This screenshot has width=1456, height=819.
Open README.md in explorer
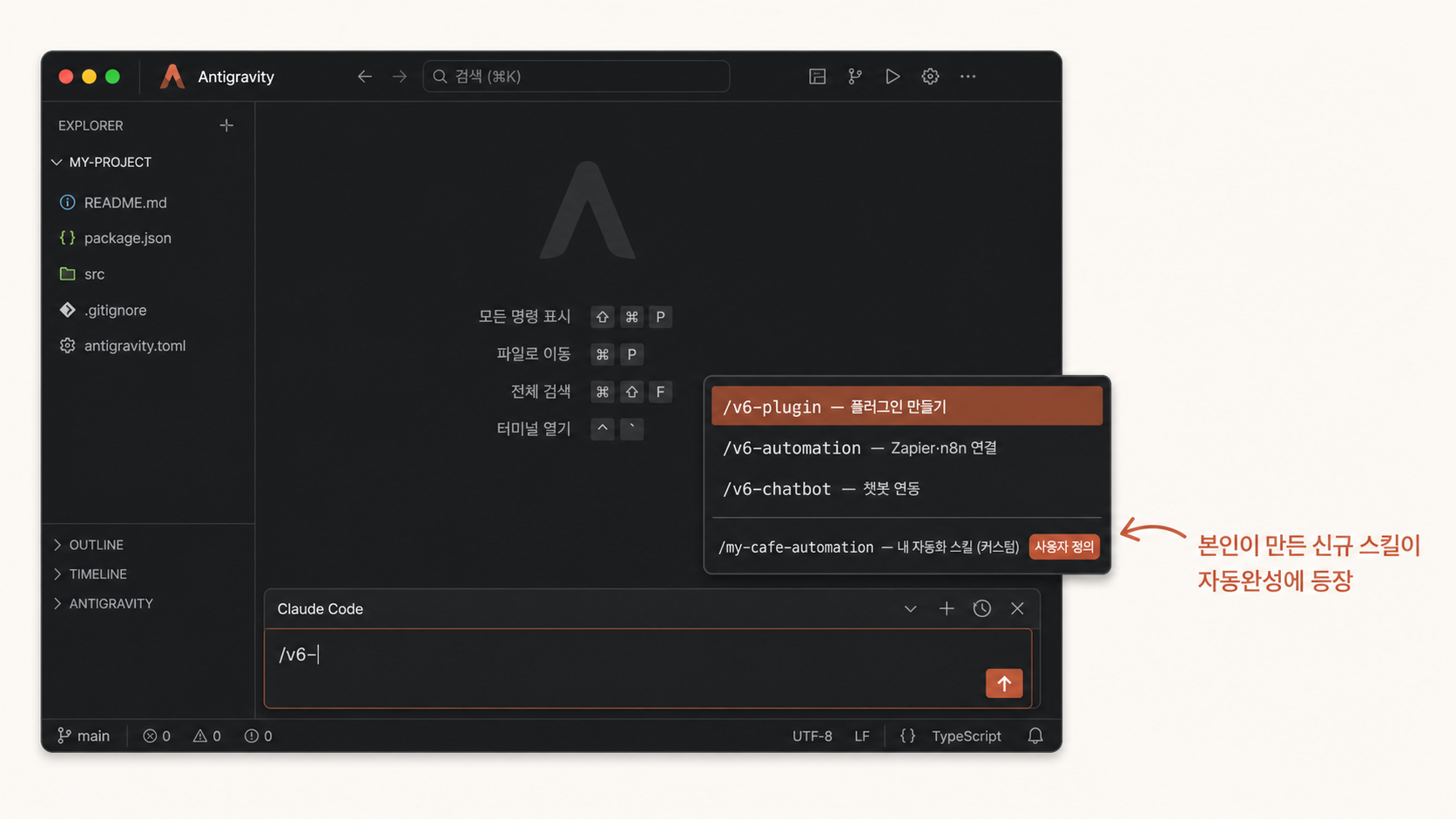(125, 203)
